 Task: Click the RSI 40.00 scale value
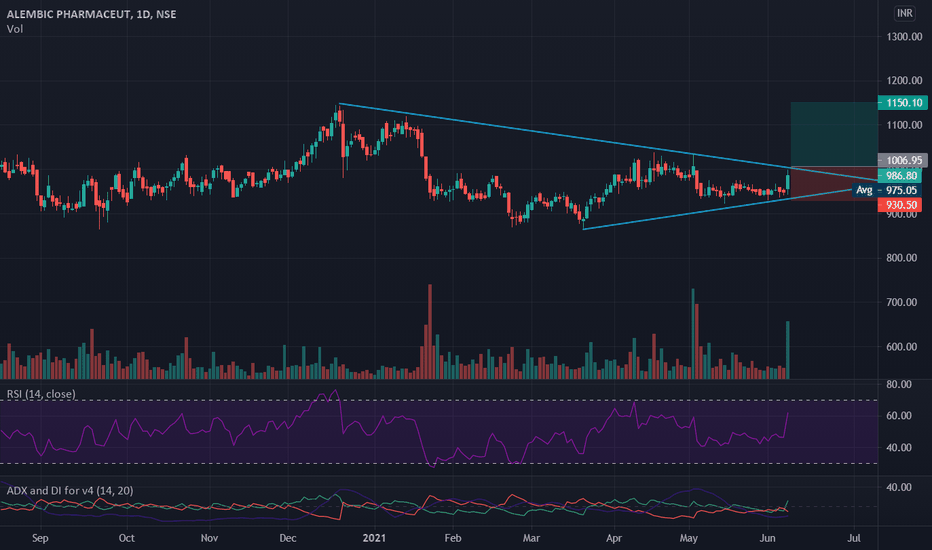(899, 448)
